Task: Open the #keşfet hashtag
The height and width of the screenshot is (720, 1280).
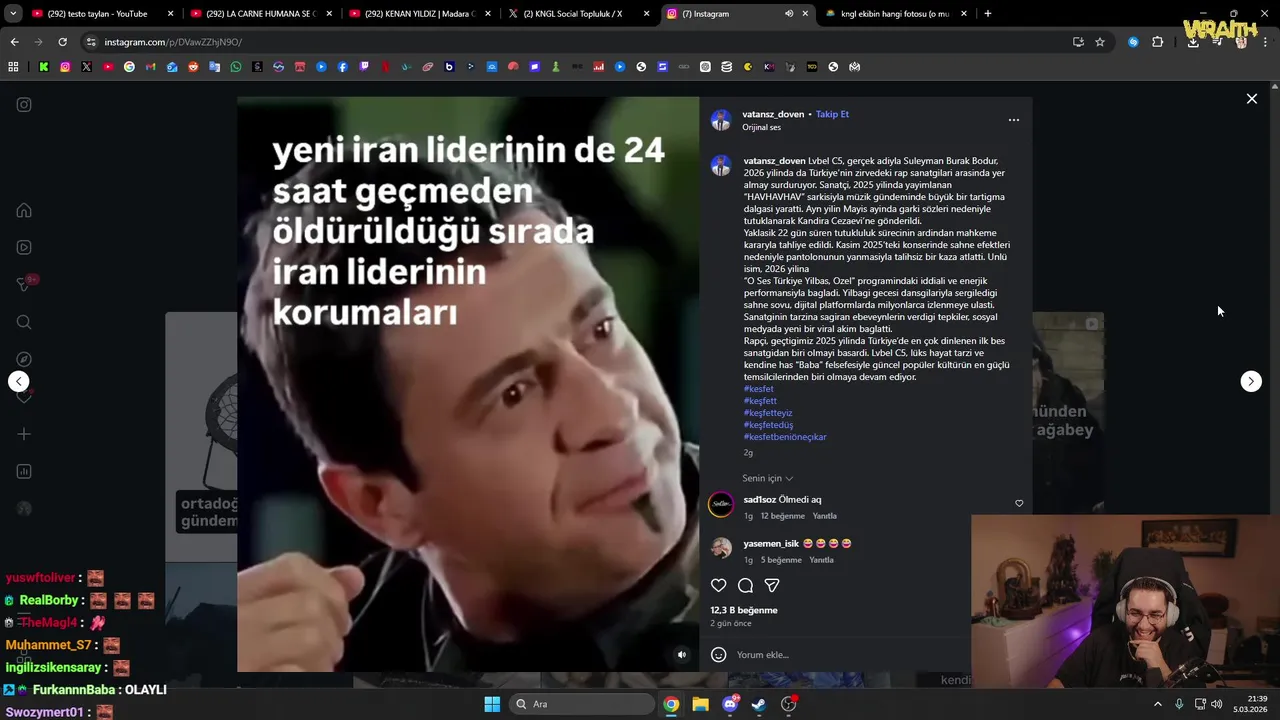Action: click(758, 388)
